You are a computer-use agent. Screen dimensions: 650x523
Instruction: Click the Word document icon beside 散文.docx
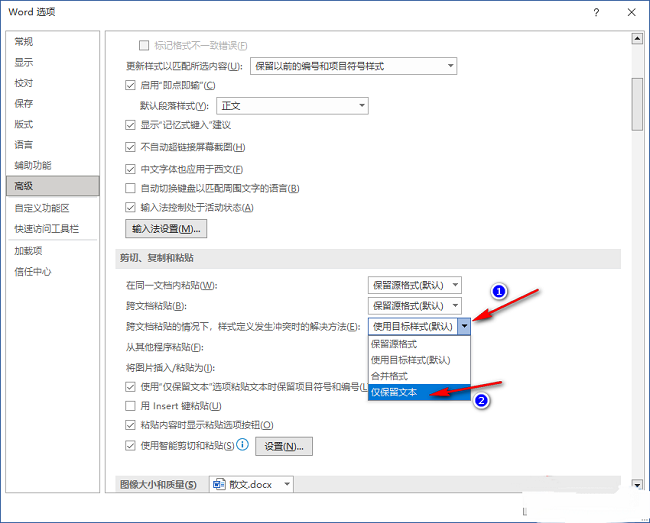tap(219, 484)
